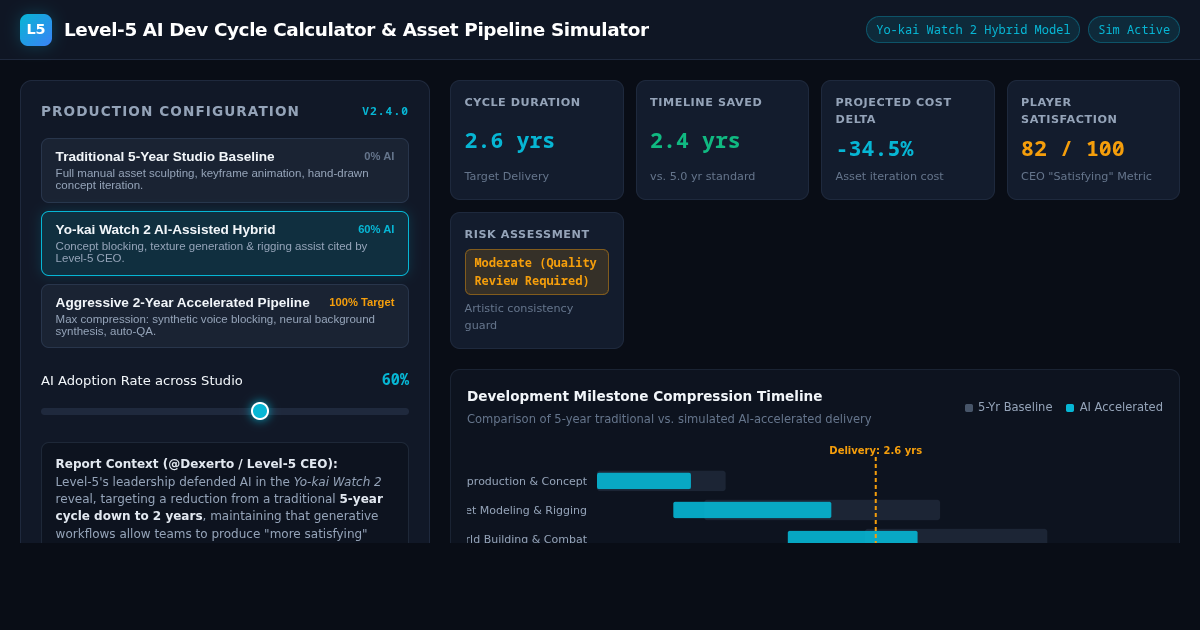Click the Artistic consistency guard caption

[519, 317]
